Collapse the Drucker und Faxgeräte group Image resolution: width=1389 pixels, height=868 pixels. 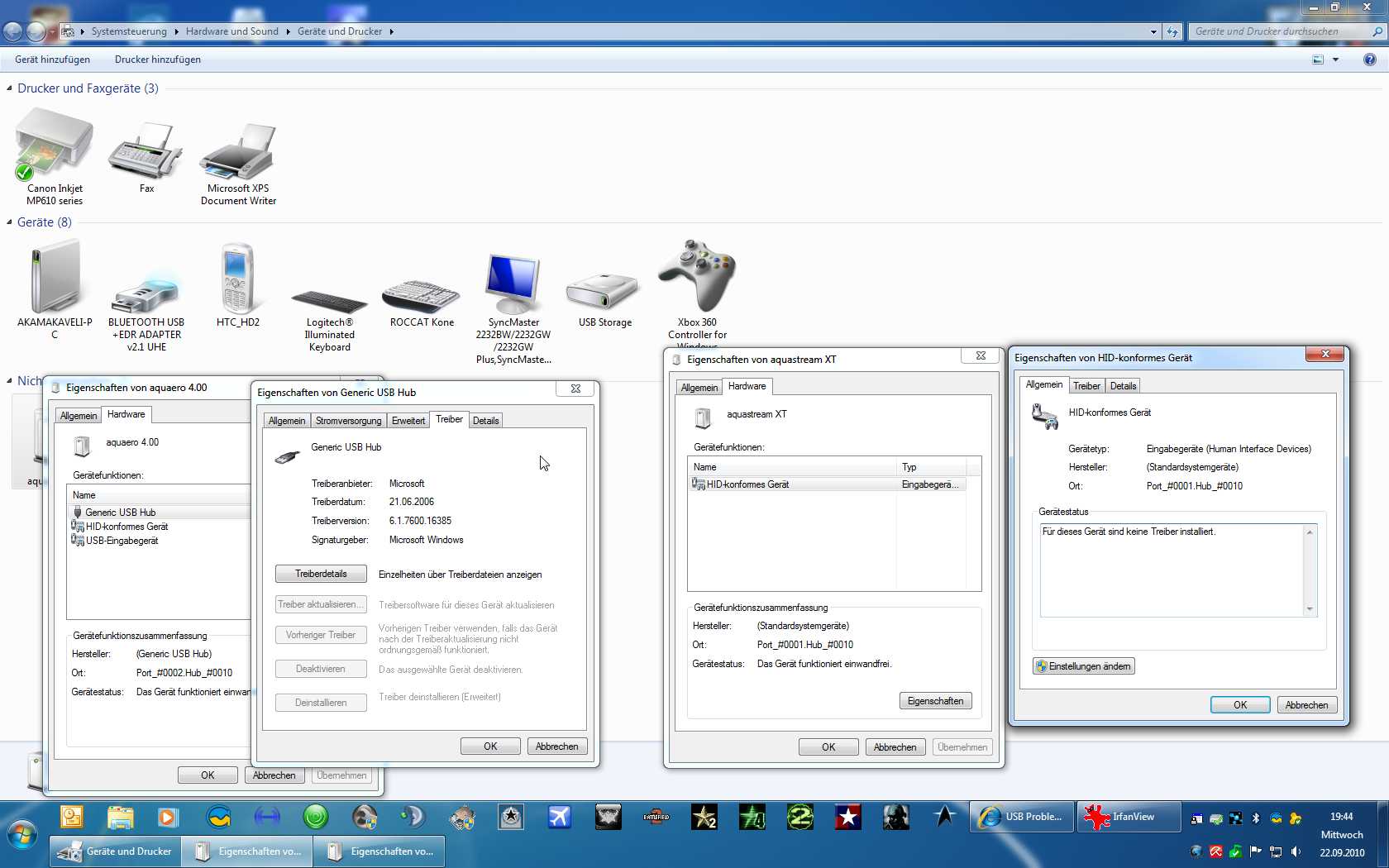coord(9,88)
